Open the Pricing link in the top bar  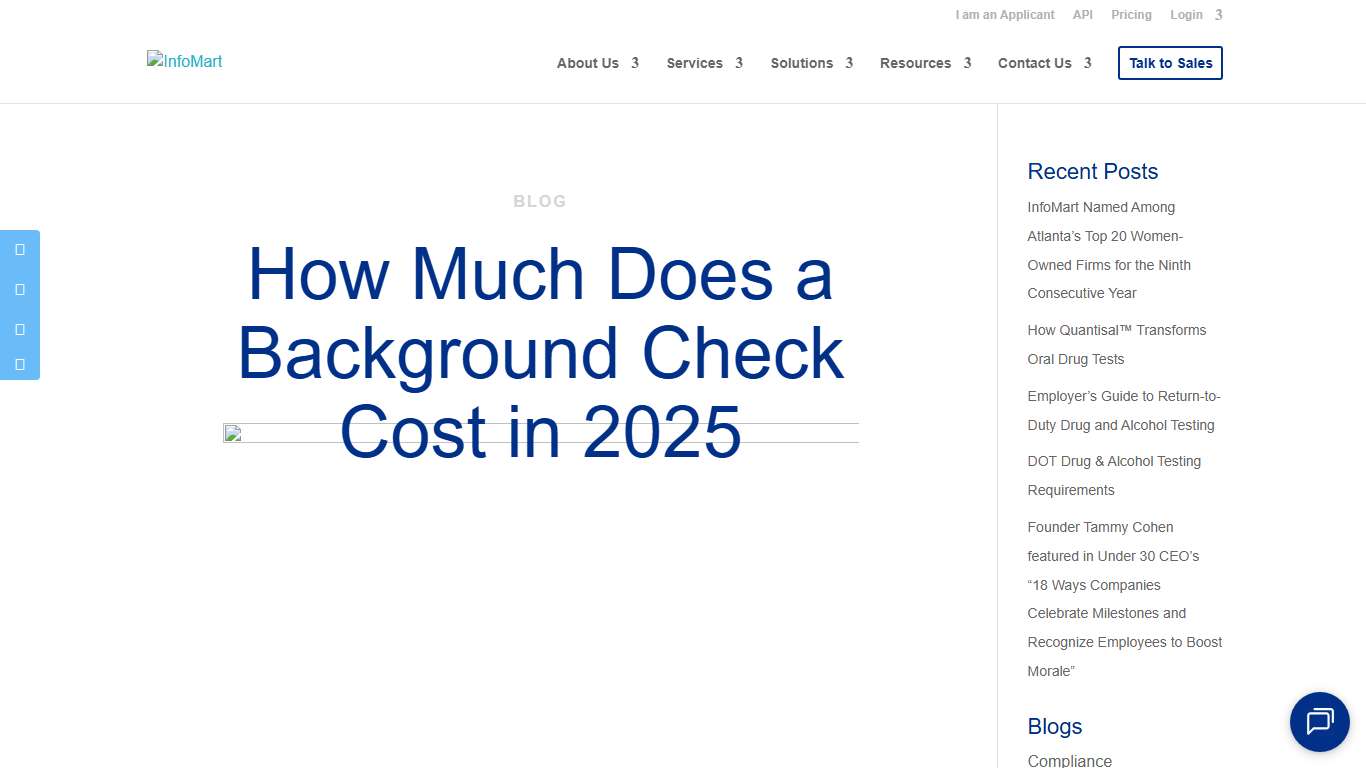click(1131, 14)
